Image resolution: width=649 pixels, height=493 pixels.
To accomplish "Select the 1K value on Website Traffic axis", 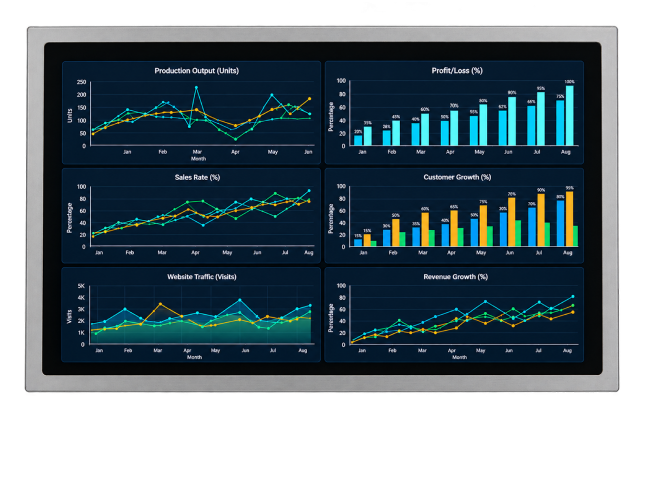I will [x=81, y=333].
